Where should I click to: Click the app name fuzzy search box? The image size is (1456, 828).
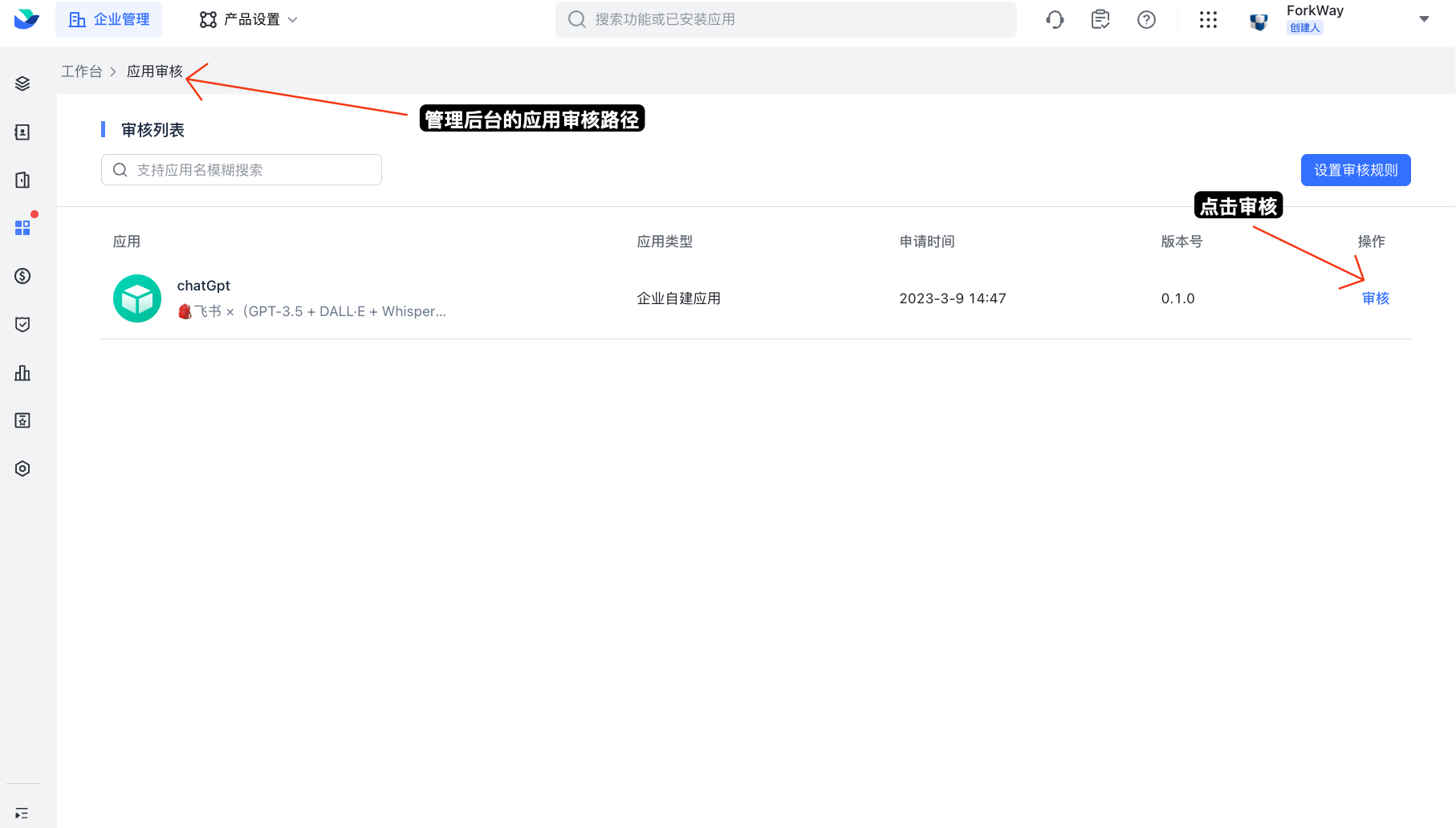pyautogui.click(x=242, y=170)
